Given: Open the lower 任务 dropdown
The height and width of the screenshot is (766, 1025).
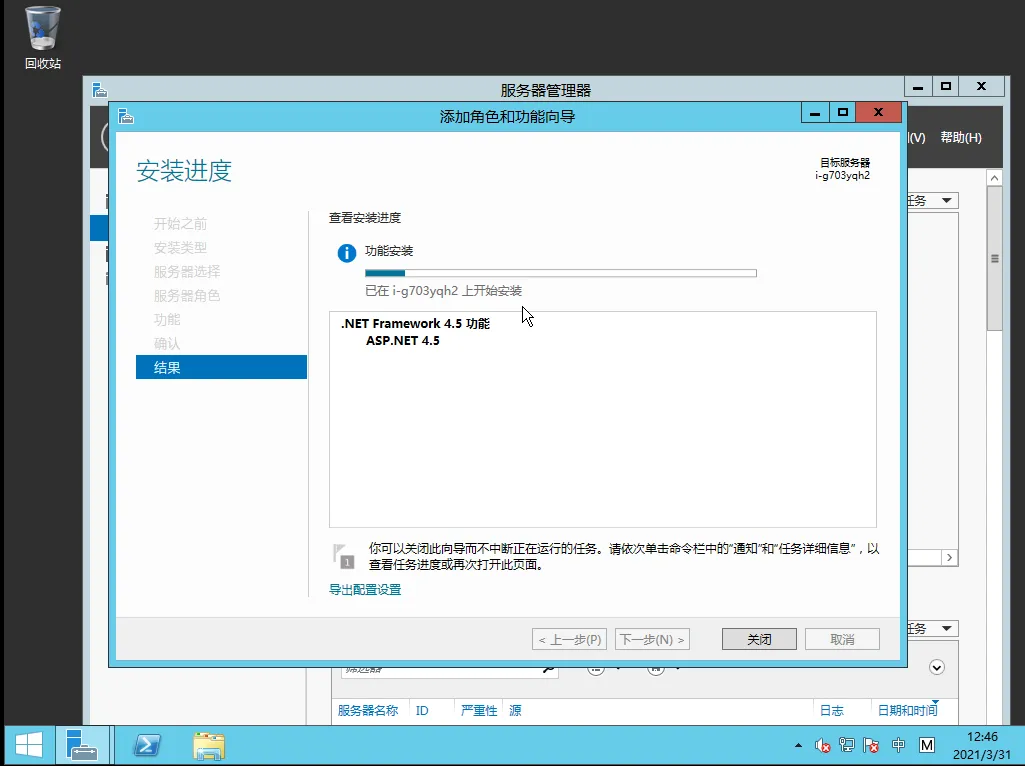Looking at the screenshot, I should [930, 629].
